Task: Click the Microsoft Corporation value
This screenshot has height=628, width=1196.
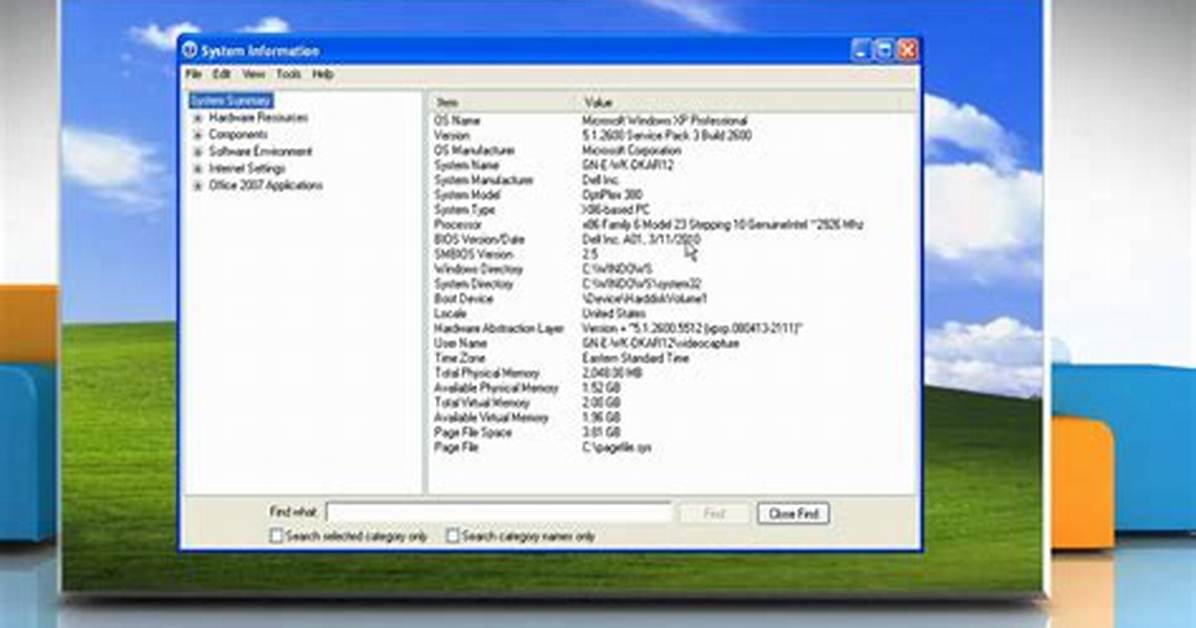Action: coord(632,150)
